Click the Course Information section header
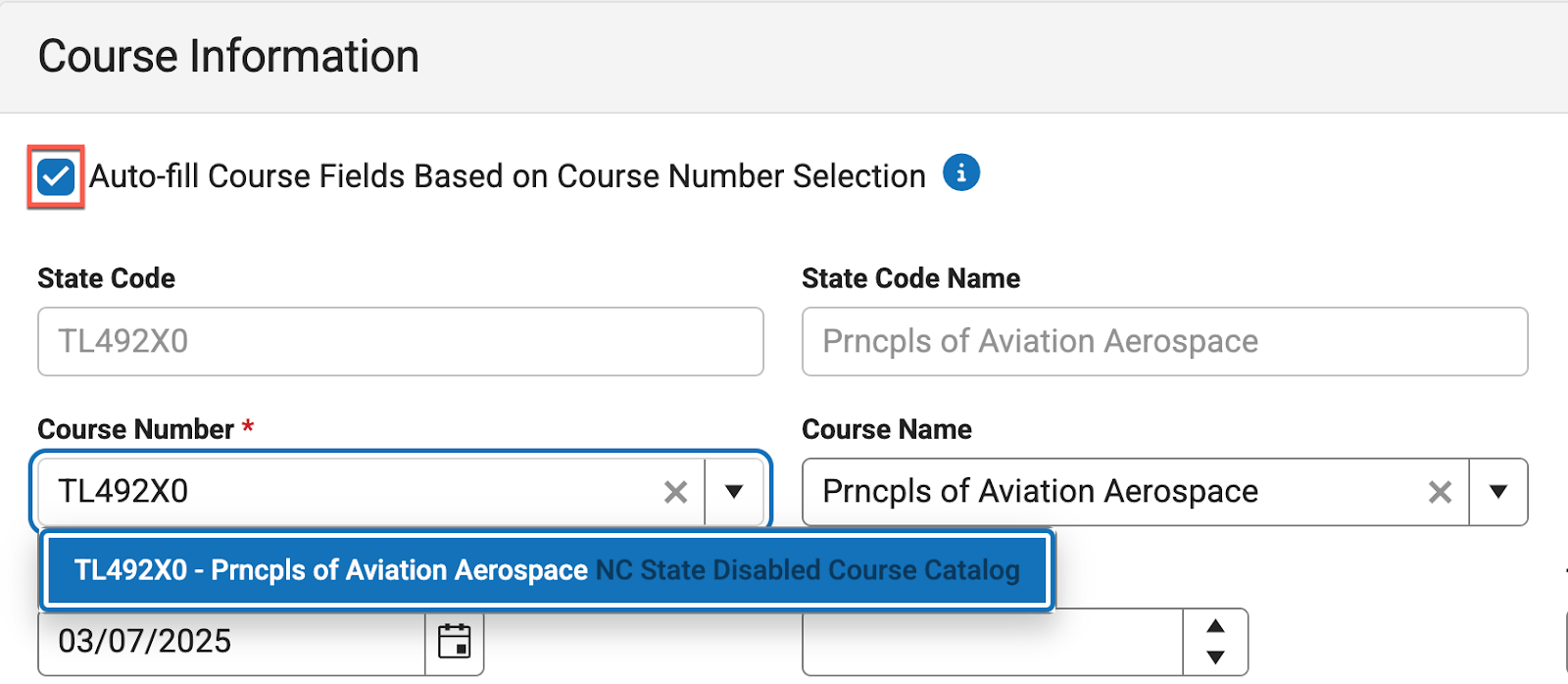 pos(228,56)
